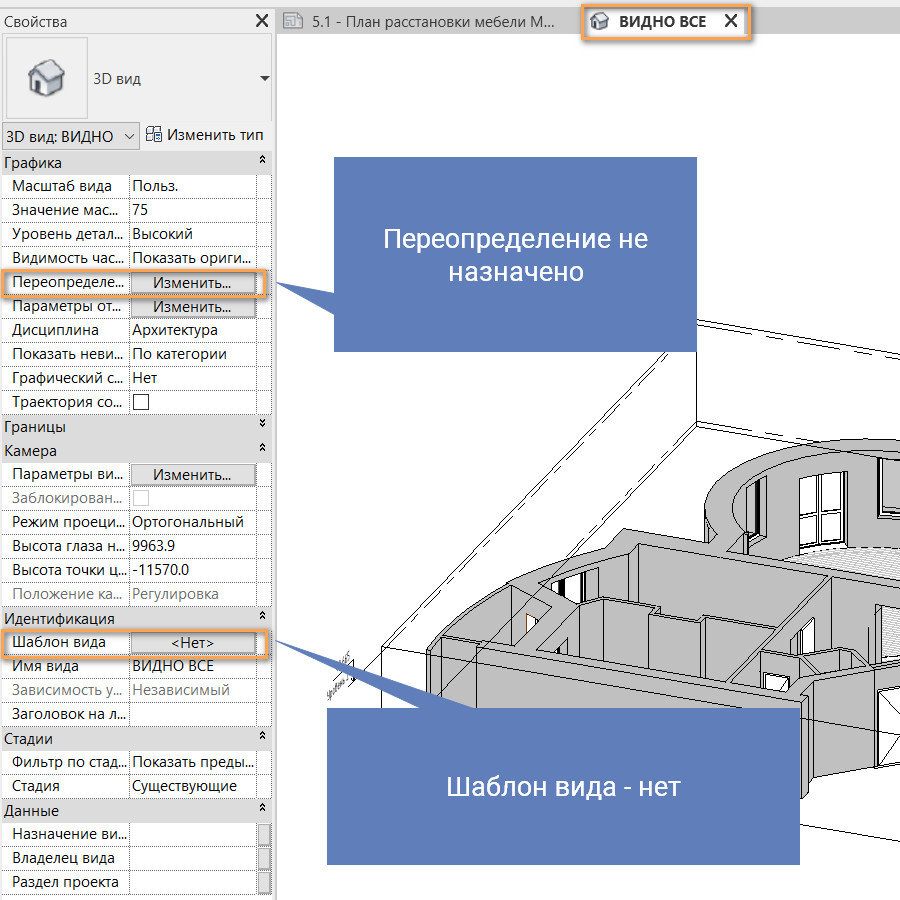The width and height of the screenshot is (900, 900).
Task: Click the Стадия property label
Action: (36, 786)
